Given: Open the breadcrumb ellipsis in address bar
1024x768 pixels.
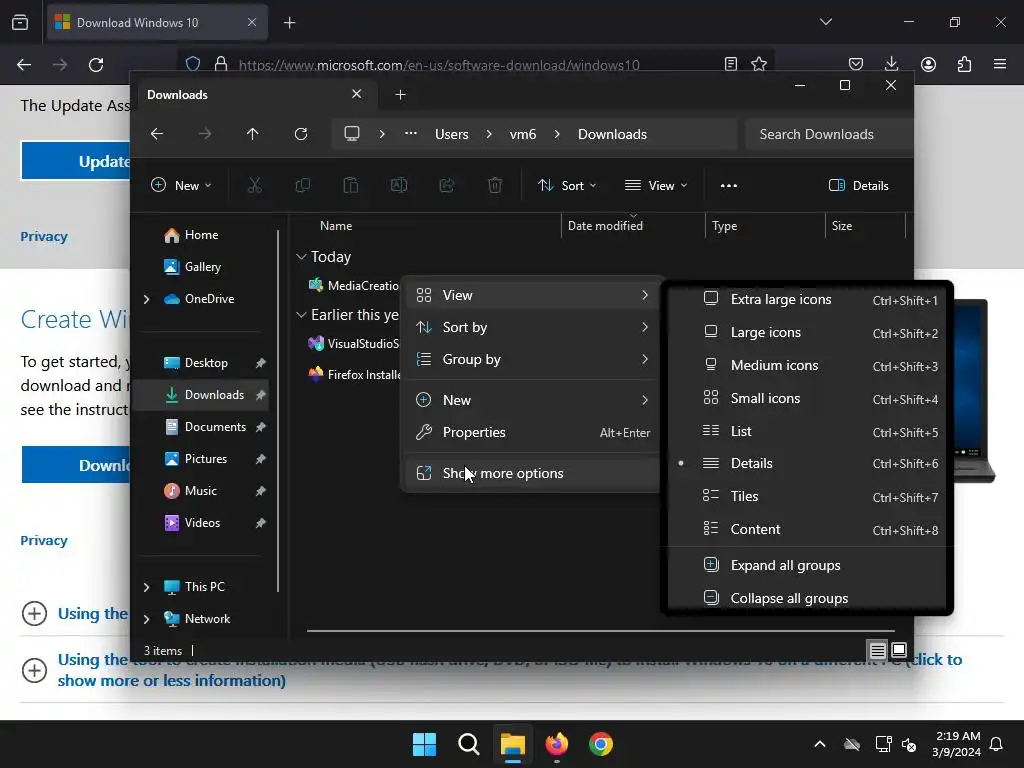Looking at the screenshot, I should (x=411, y=134).
